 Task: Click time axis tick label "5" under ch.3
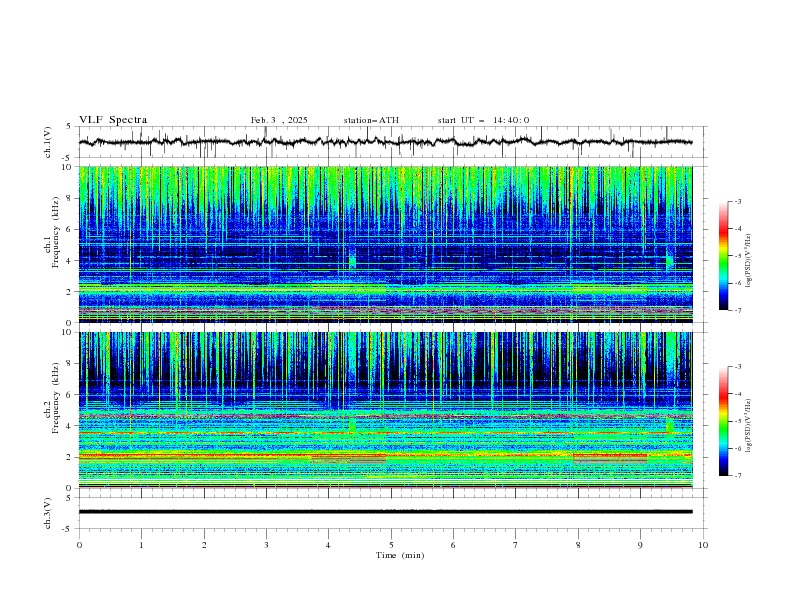pos(391,545)
